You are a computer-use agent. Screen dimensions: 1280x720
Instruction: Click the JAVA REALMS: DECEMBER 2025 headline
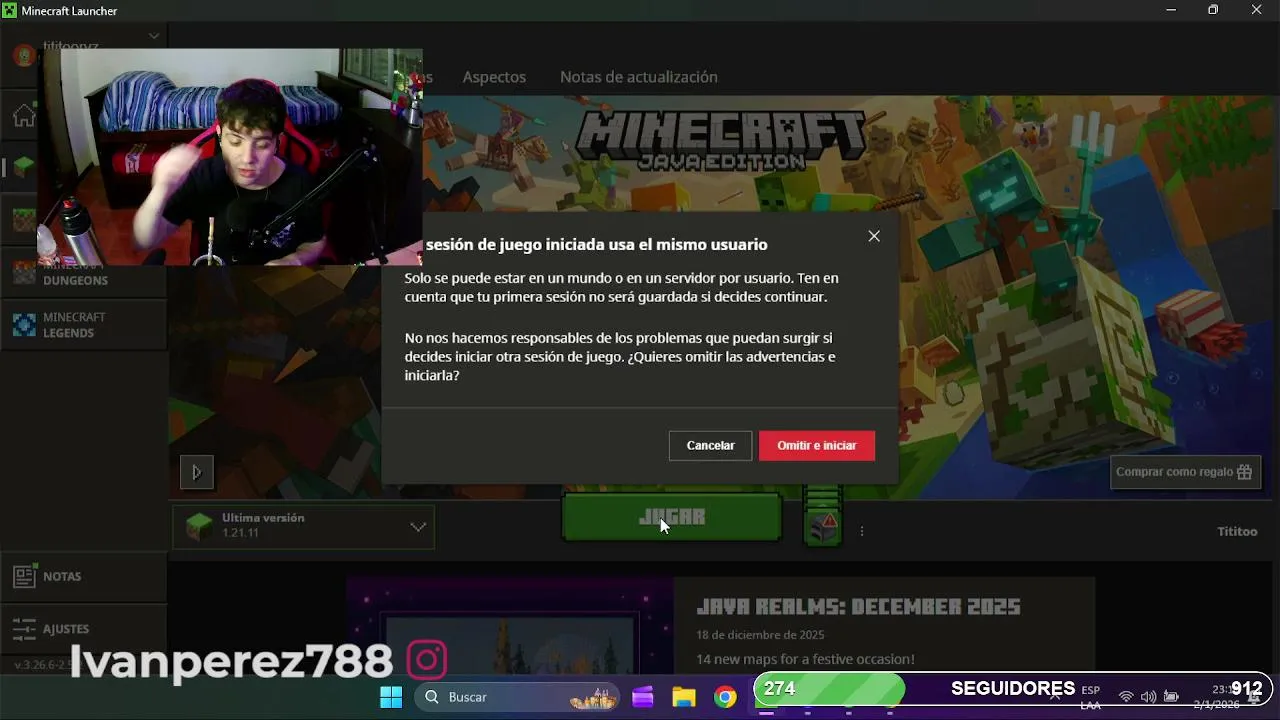858,607
